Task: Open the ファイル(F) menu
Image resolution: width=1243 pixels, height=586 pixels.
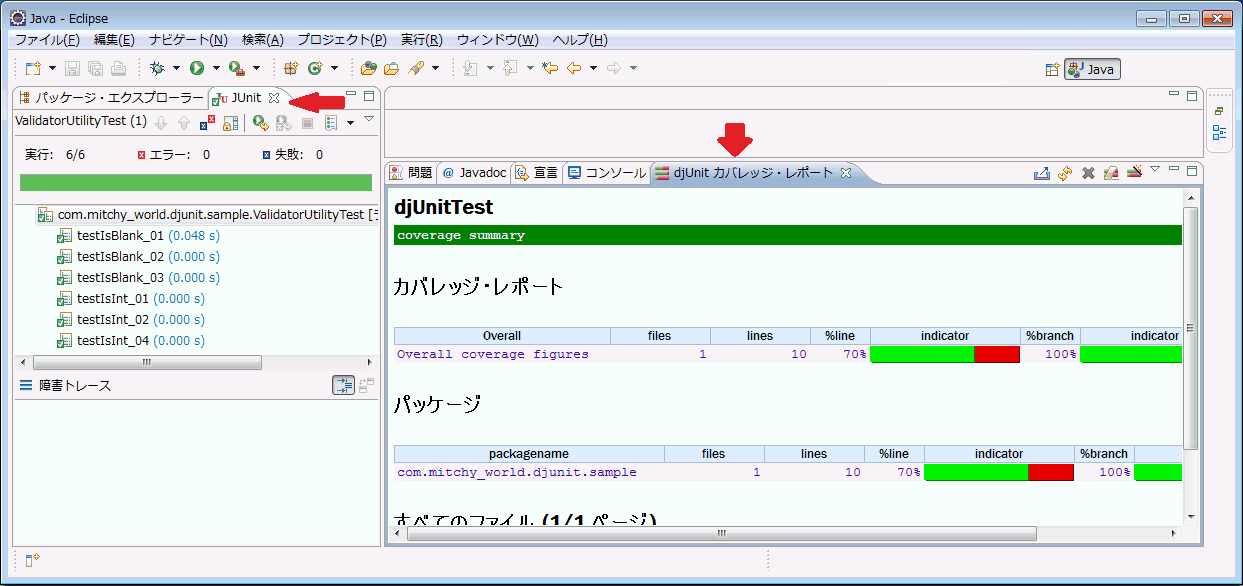Action: 47,40
